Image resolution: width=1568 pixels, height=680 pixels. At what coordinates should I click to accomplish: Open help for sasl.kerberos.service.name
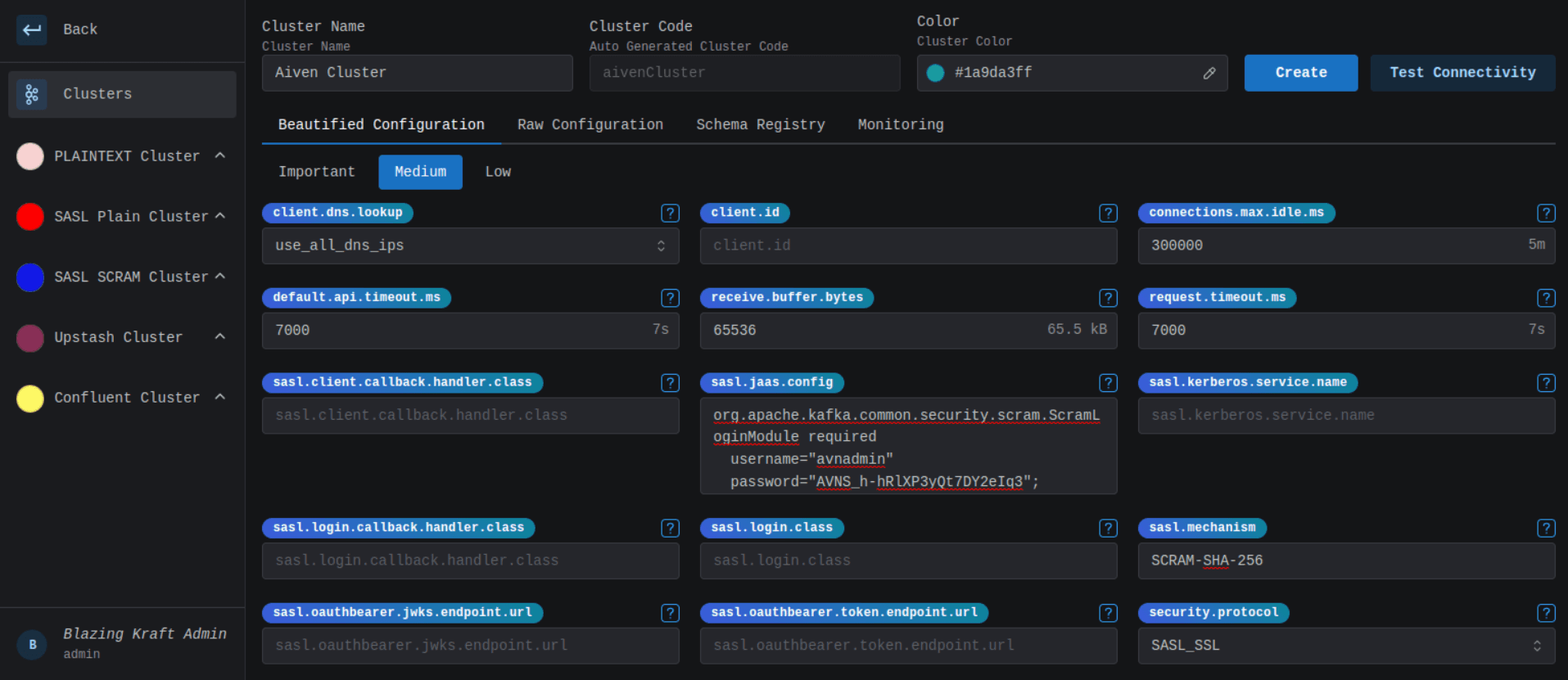pyautogui.click(x=1546, y=383)
